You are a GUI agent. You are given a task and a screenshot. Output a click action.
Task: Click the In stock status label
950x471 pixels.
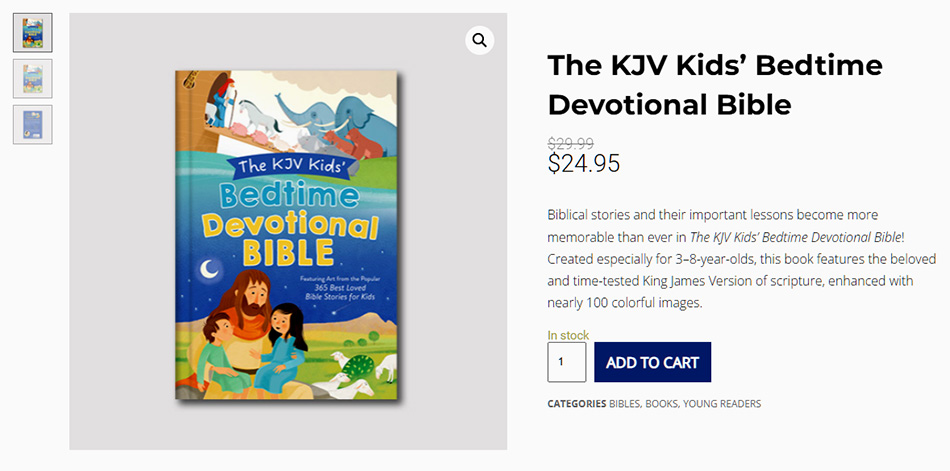pos(568,335)
